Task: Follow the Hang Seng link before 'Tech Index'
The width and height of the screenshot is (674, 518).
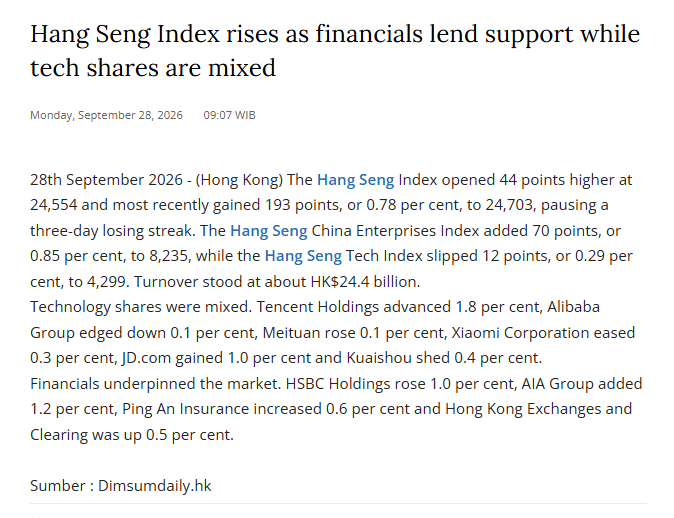Action: coord(303,256)
